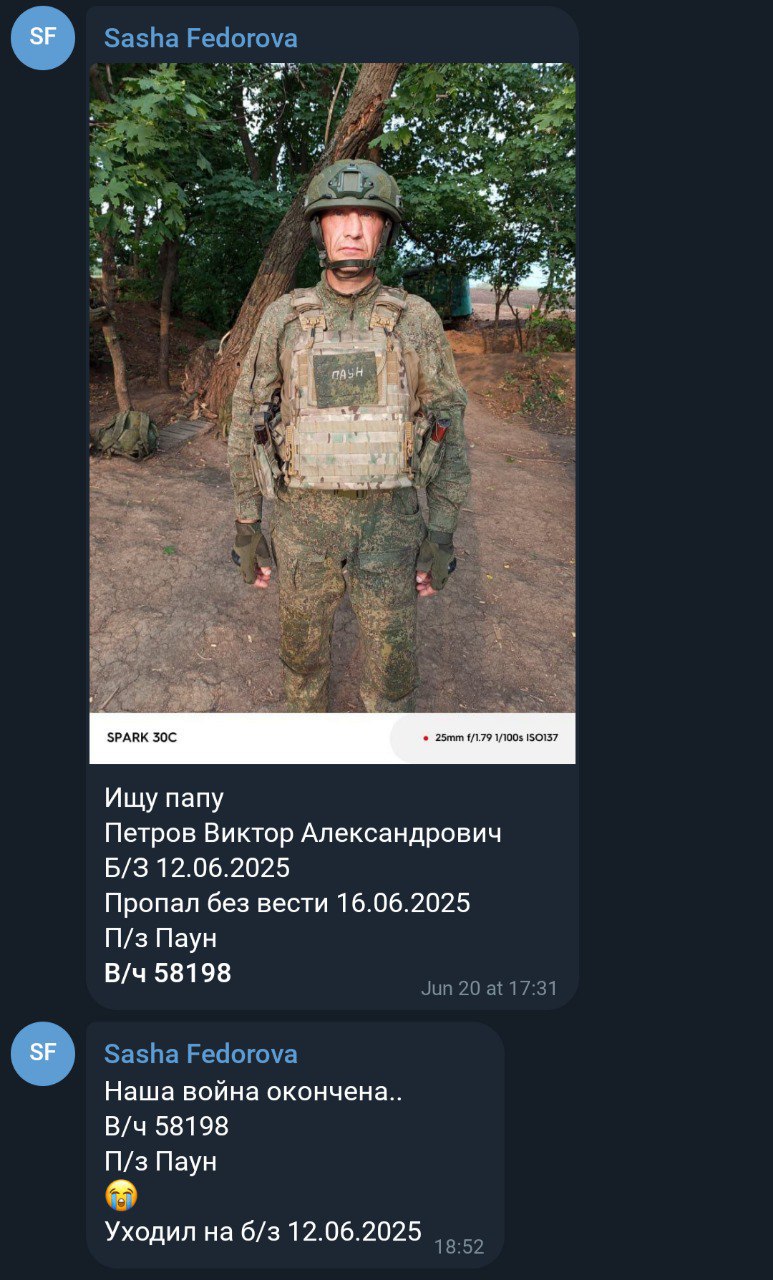Click the Уходил на б/з 12.06.2025 line

(x=263, y=1232)
